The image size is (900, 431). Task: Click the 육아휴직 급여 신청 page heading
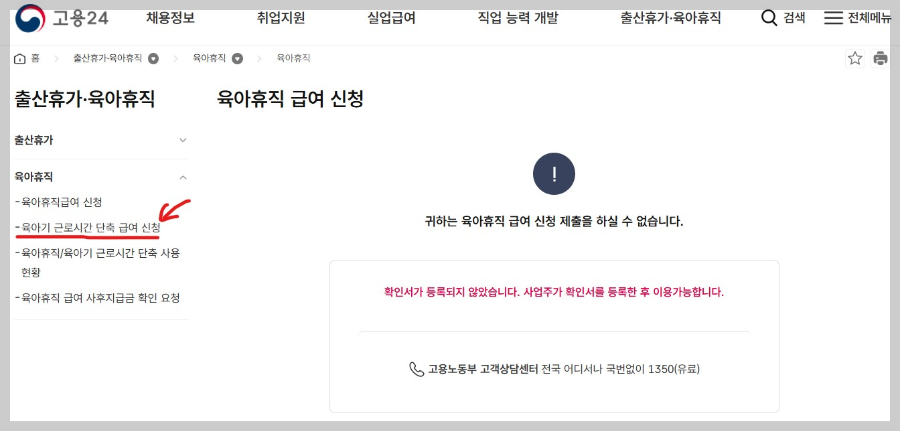(290, 99)
